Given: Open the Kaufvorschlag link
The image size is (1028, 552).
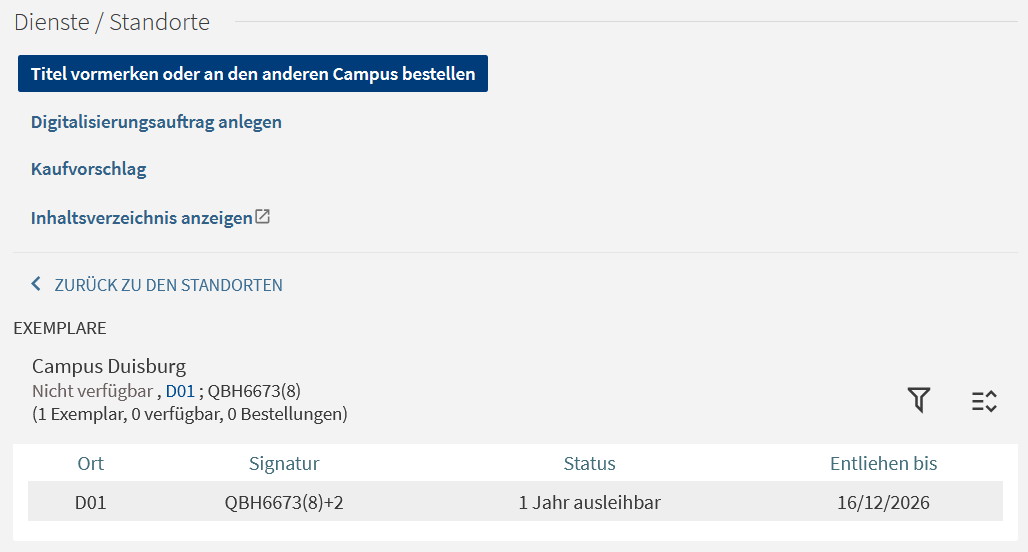Looking at the screenshot, I should pos(89,169).
